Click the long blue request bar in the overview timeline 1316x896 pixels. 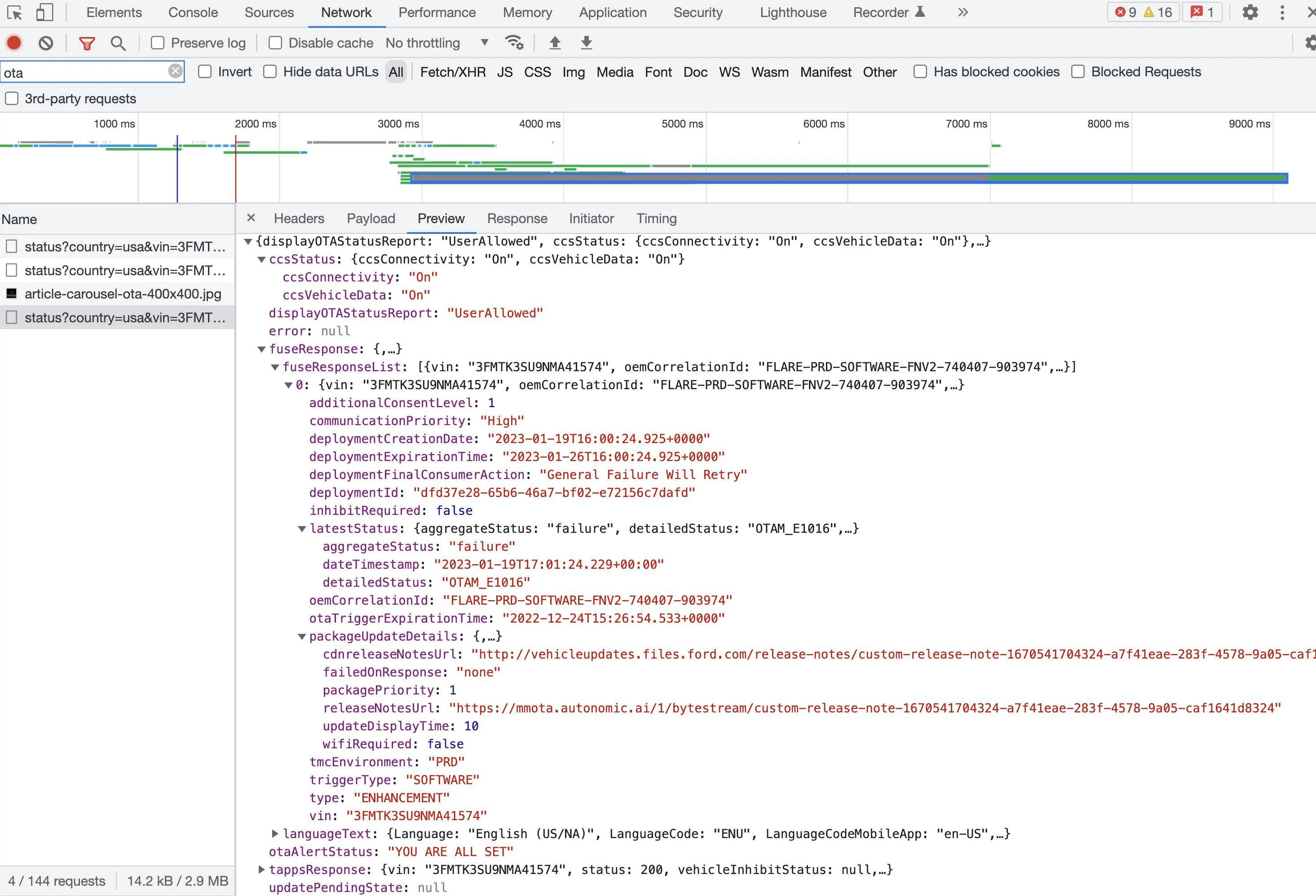pos(849,178)
